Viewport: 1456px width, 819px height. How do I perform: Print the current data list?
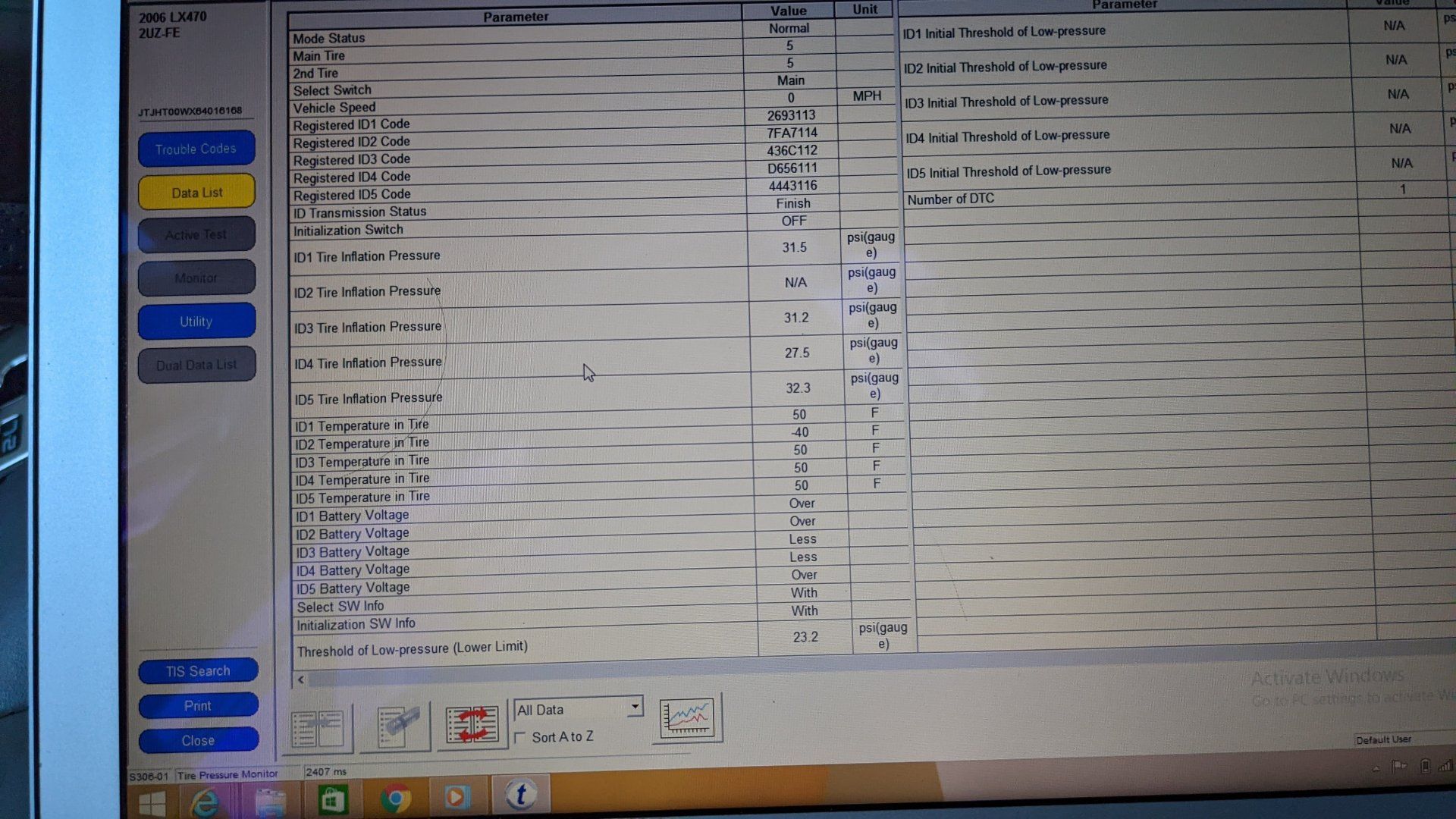tap(198, 706)
